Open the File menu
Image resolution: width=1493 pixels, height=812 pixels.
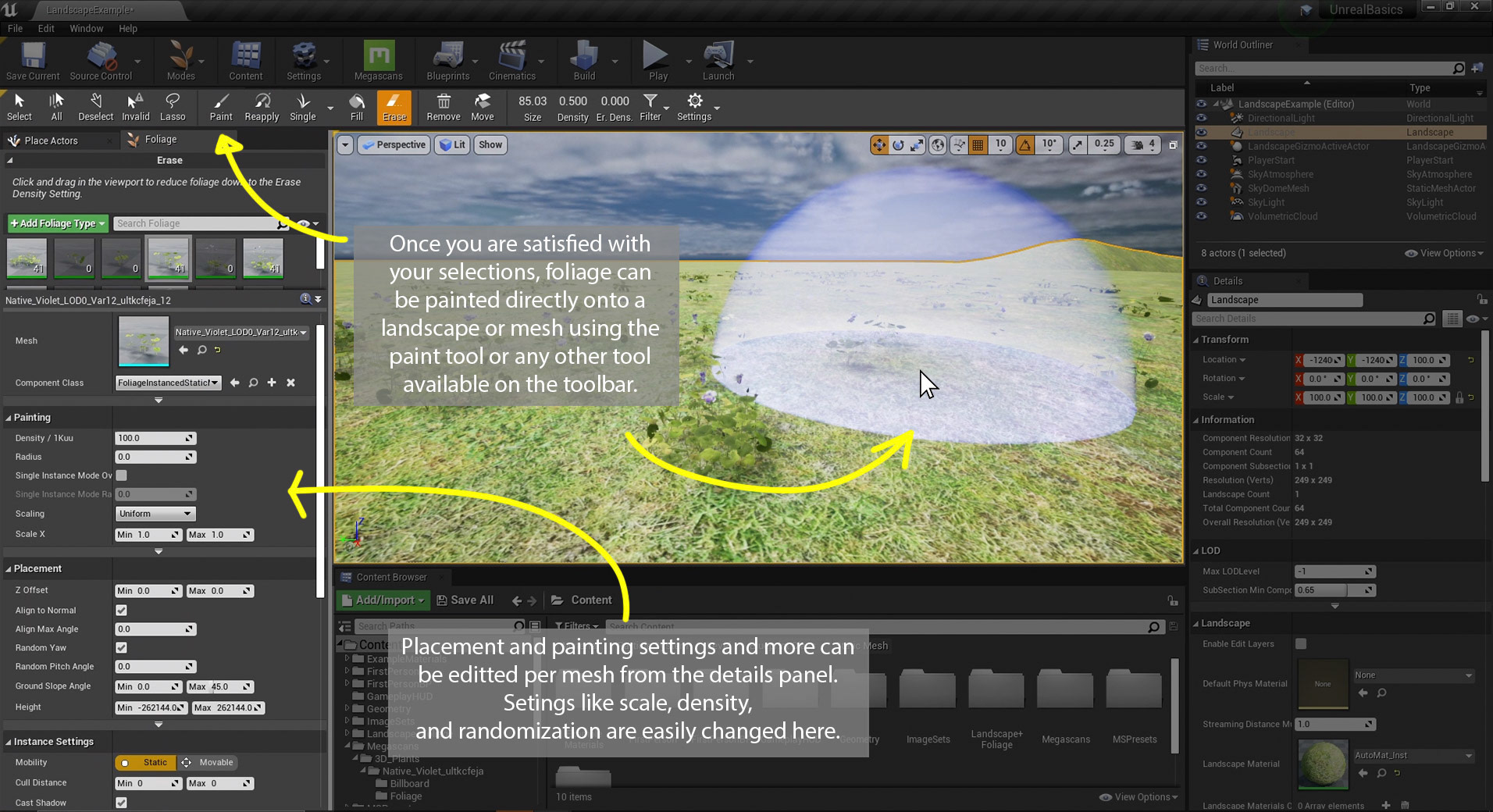tap(15, 28)
